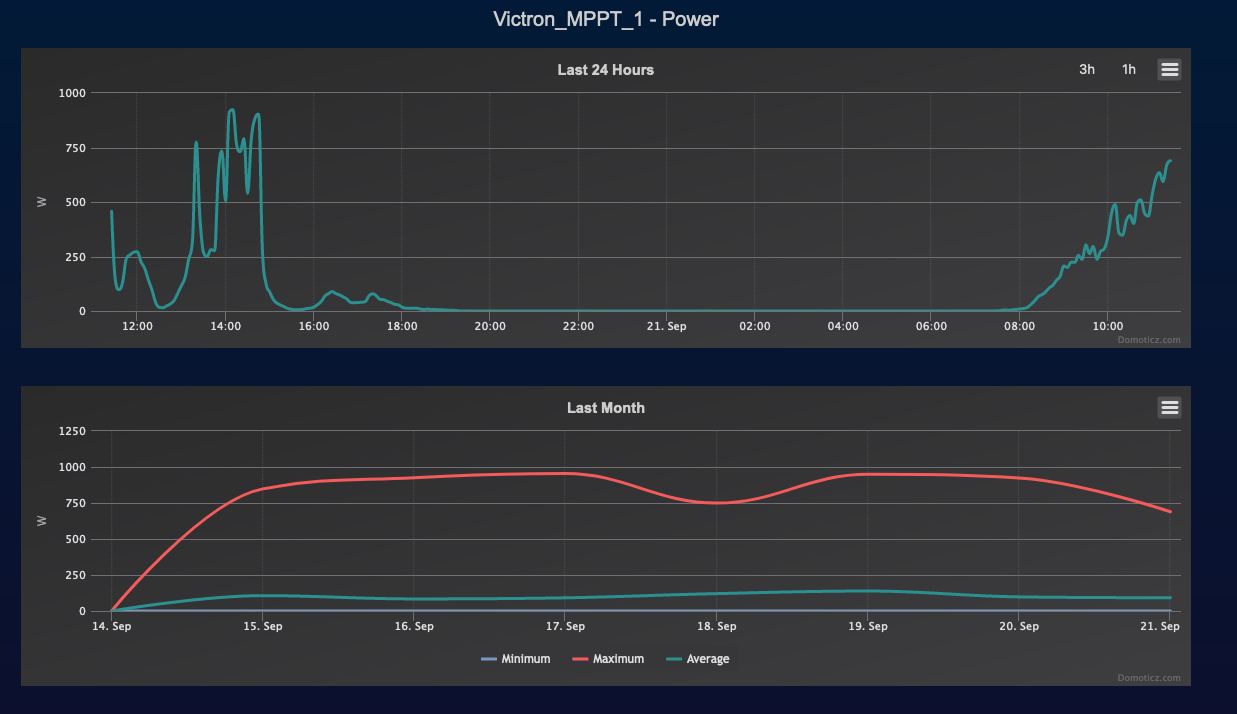Viewport: 1237px width, 714px height.
Task: Click the blue Minimum legend line marker
Action: coord(488,659)
